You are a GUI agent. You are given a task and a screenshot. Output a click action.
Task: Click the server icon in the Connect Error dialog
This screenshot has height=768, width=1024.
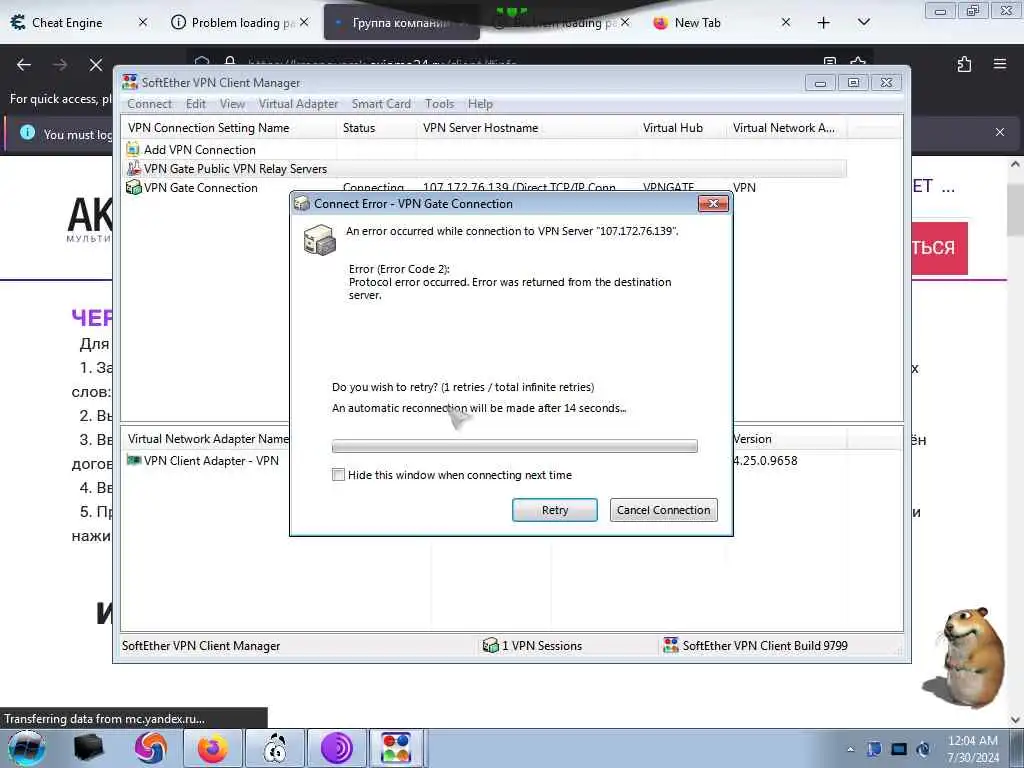(319, 240)
